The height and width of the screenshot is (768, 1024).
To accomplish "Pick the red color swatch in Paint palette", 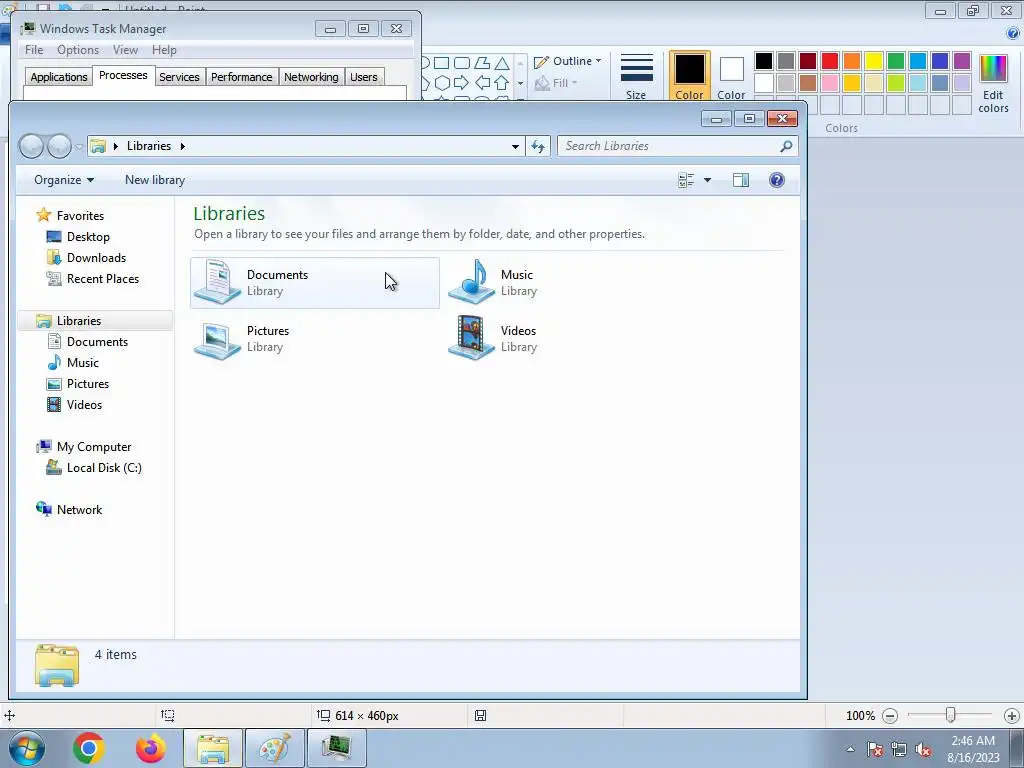I will [830, 61].
